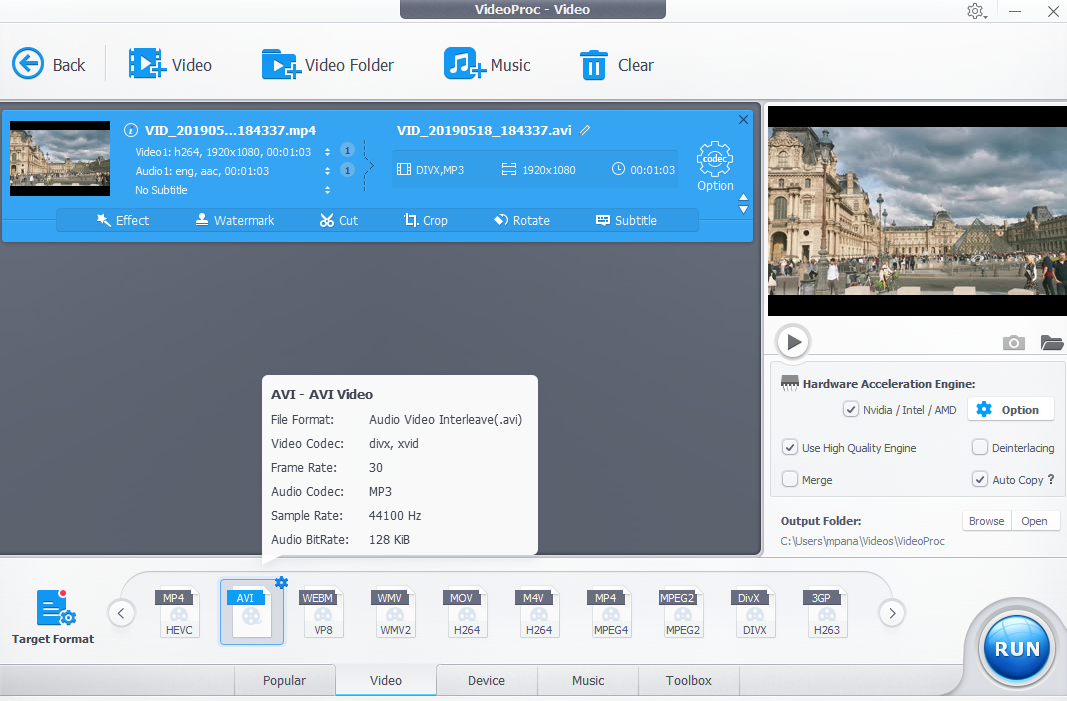Image resolution: width=1067 pixels, height=701 pixels.
Task: Play the video preview
Action: (794, 342)
